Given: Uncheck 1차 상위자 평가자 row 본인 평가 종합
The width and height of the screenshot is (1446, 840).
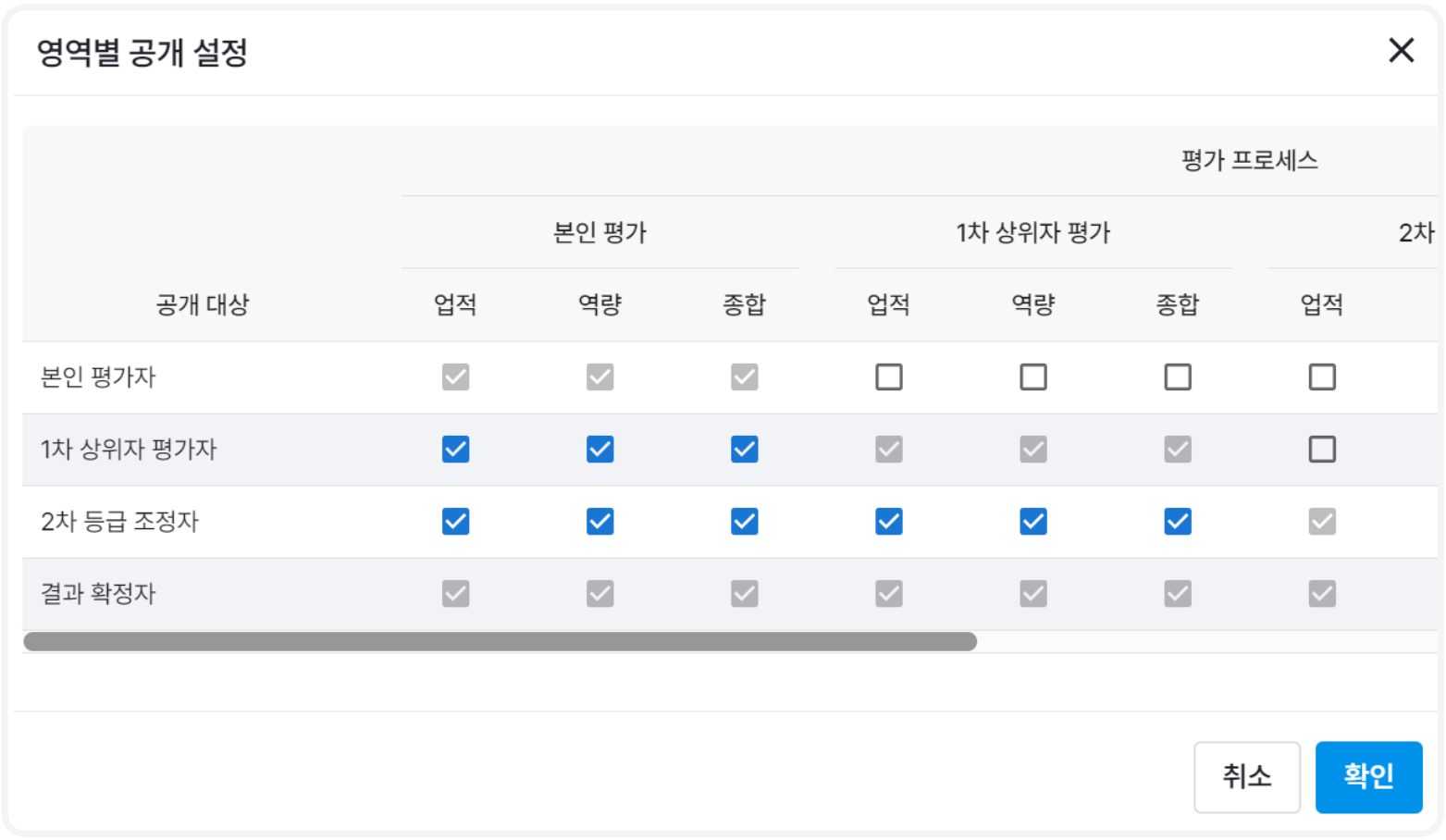Looking at the screenshot, I should [744, 449].
